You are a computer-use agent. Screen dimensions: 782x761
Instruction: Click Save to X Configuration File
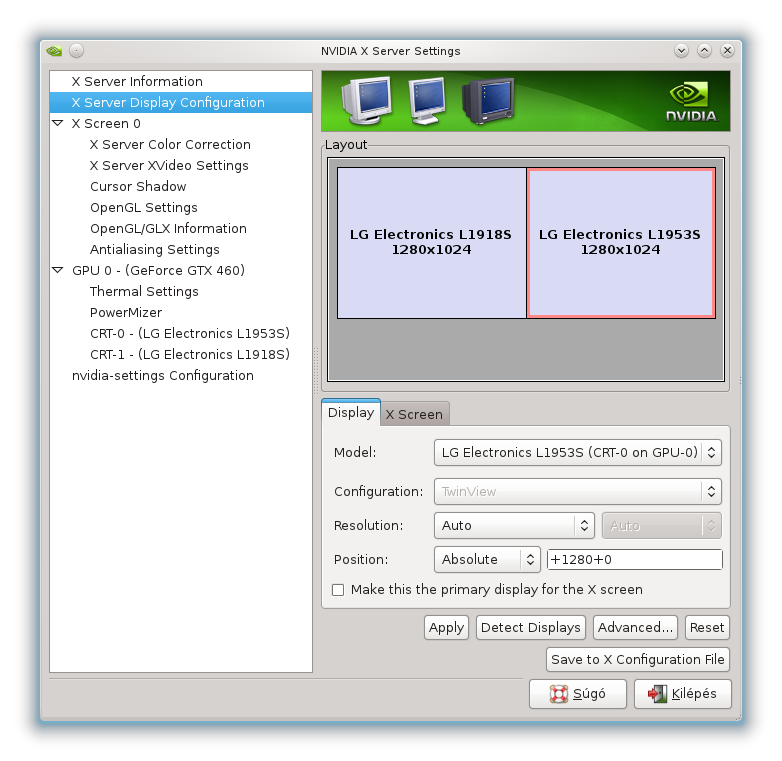(x=638, y=659)
